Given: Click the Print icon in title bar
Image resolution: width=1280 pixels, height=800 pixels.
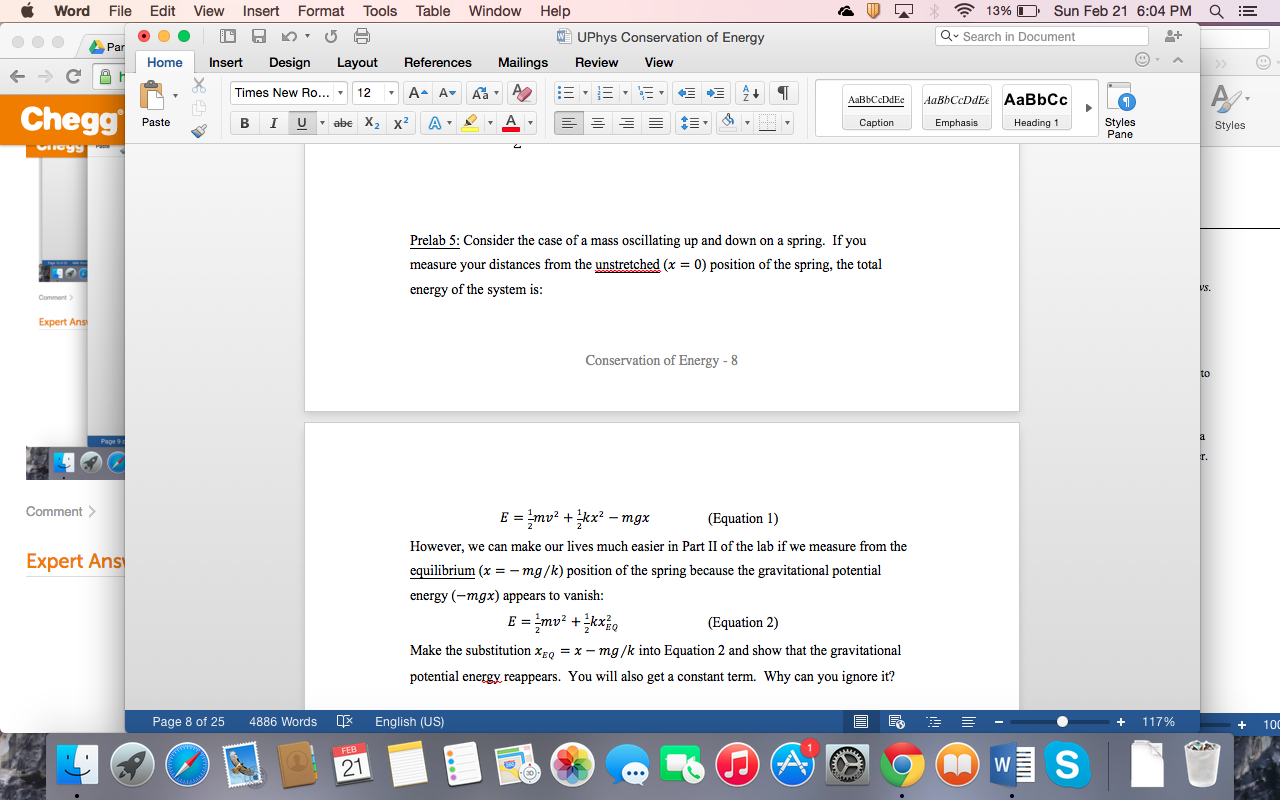Looking at the screenshot, I should (362, 37).
